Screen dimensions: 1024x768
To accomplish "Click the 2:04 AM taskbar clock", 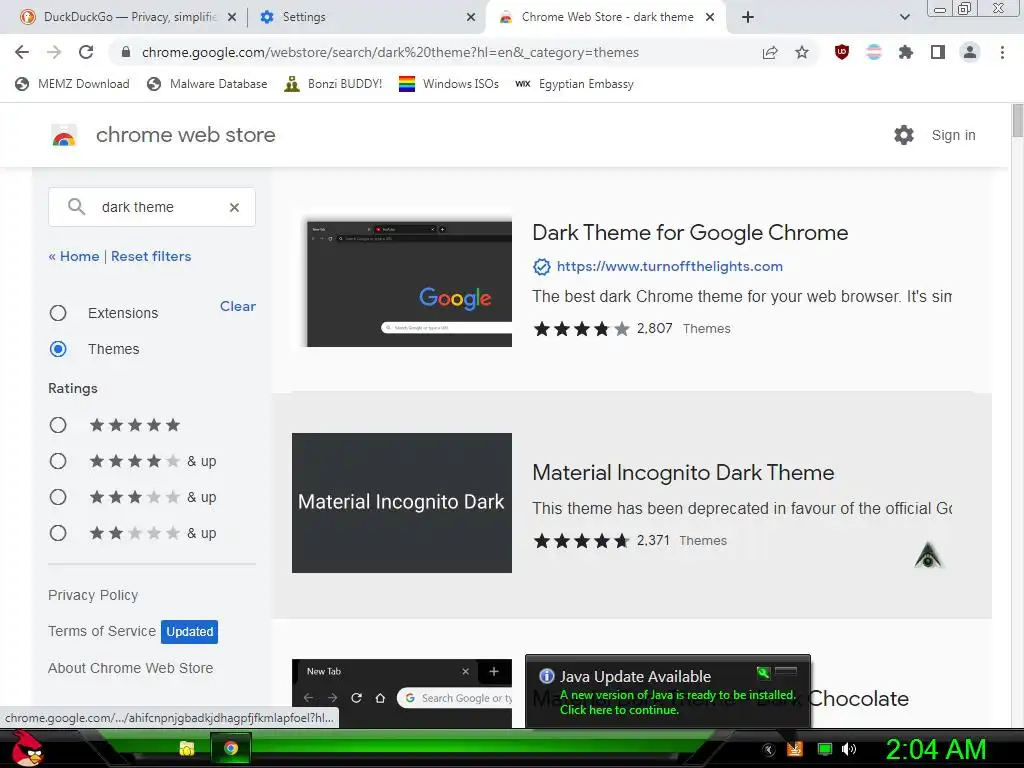I will coord(936,749).
